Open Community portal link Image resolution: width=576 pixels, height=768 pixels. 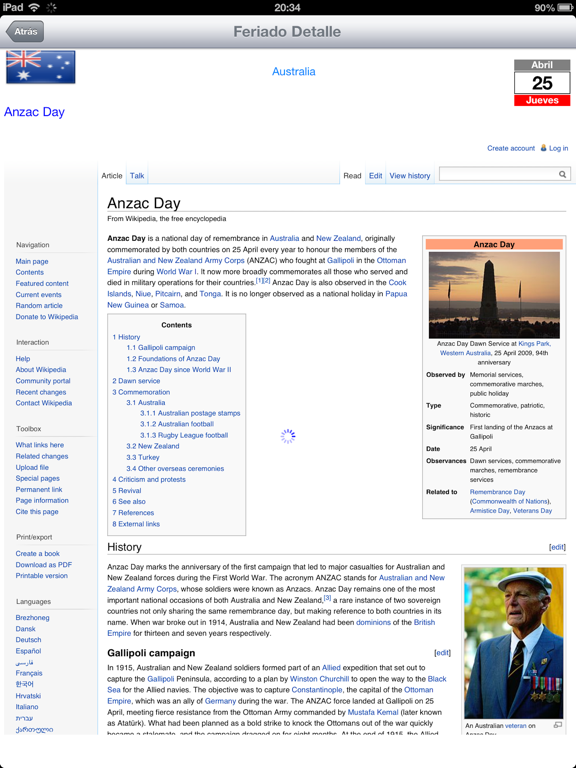43,381
